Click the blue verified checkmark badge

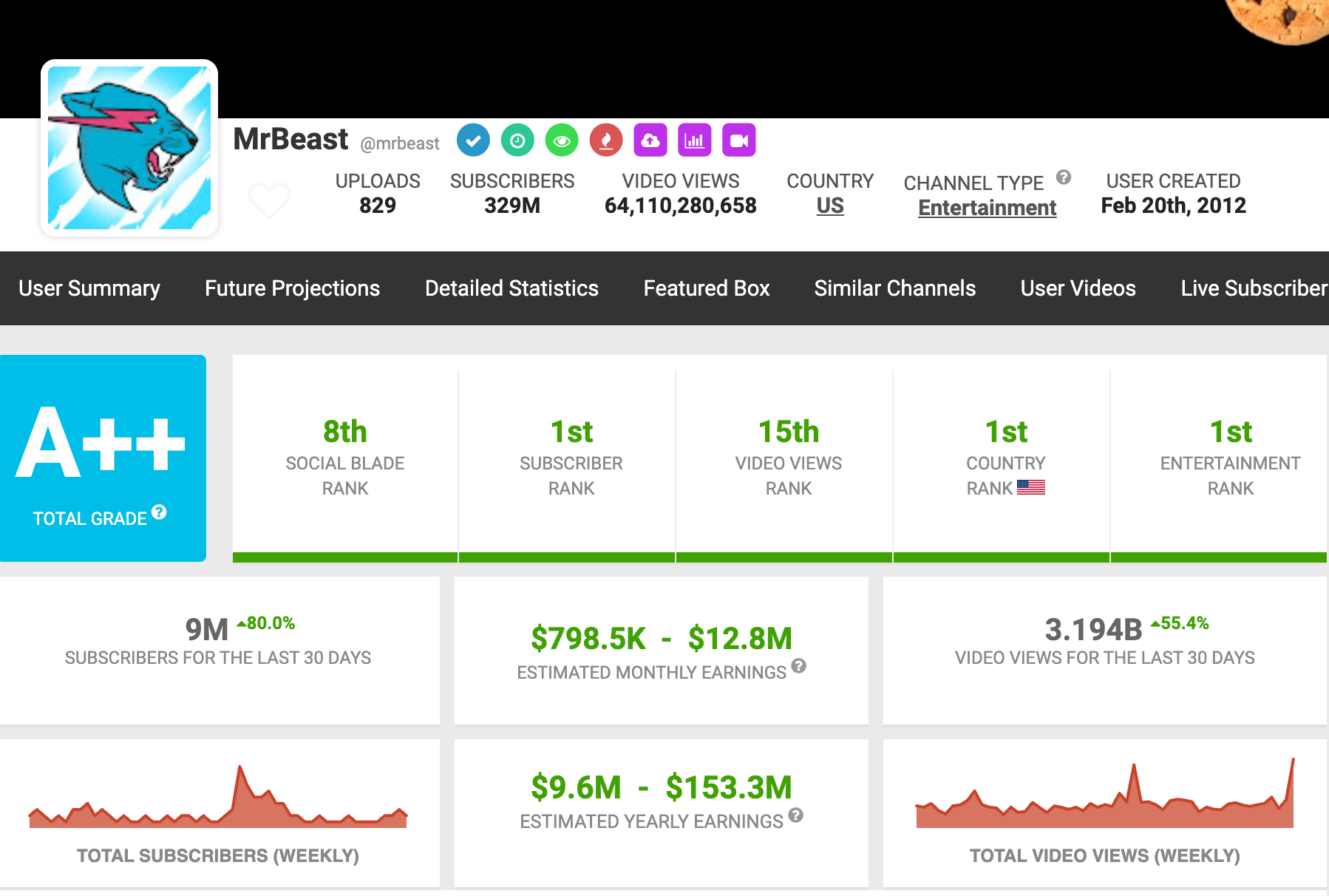(473, 140)
